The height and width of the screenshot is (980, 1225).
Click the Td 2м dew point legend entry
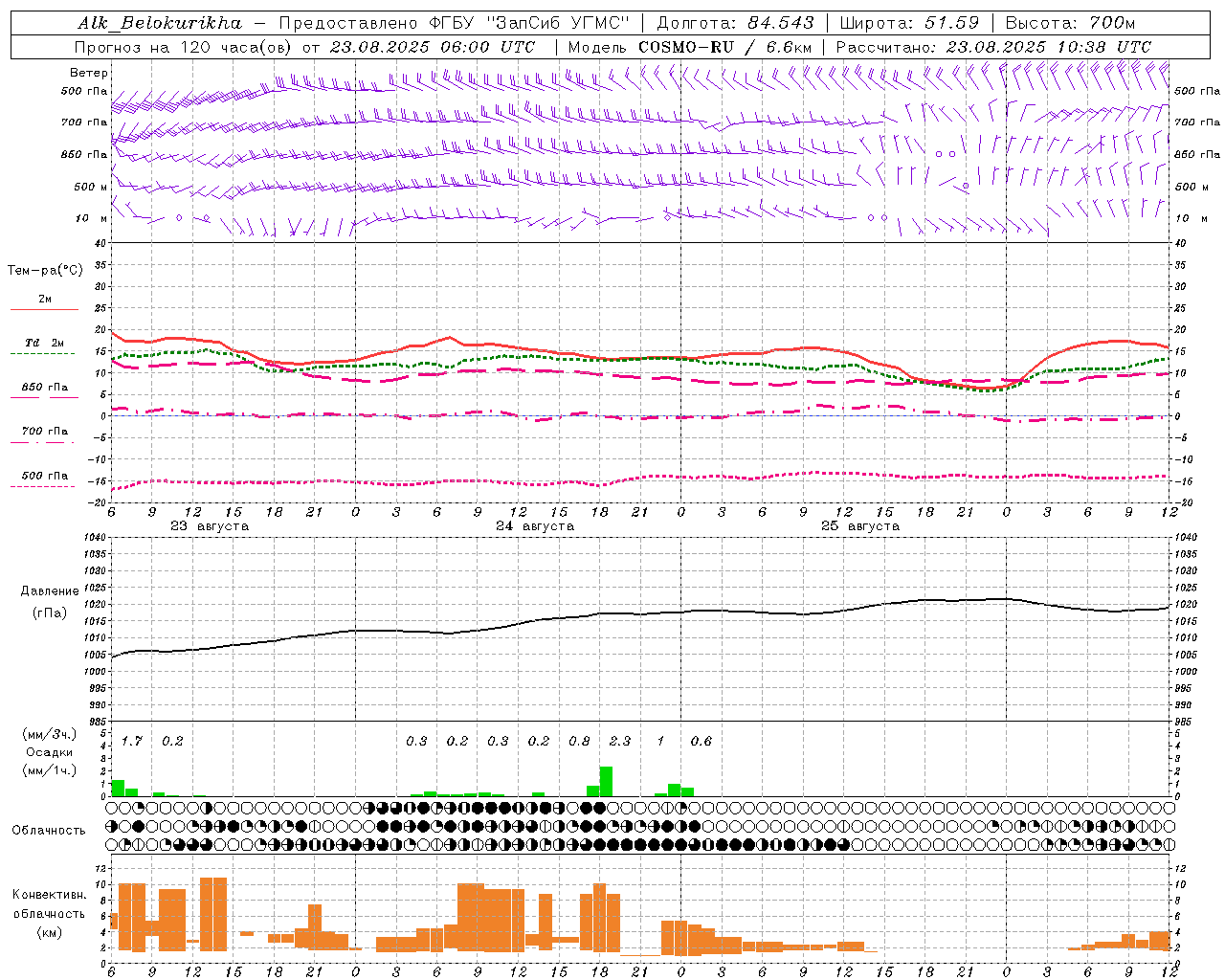coord(44,343)
